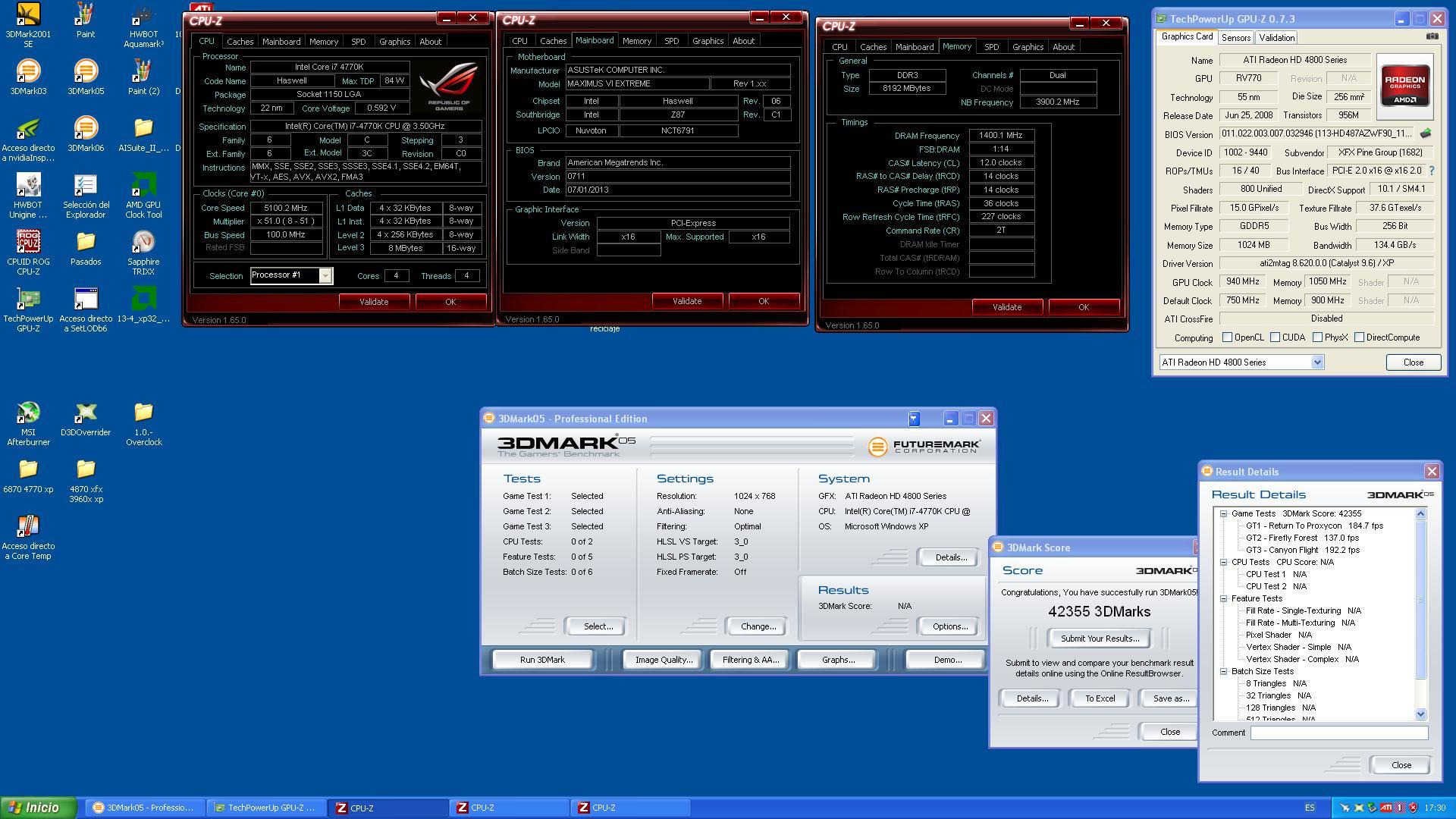Enable the CUDA checkbox in GPU-Z
The image size is (1456, 819).
(x=1275, y=337)
